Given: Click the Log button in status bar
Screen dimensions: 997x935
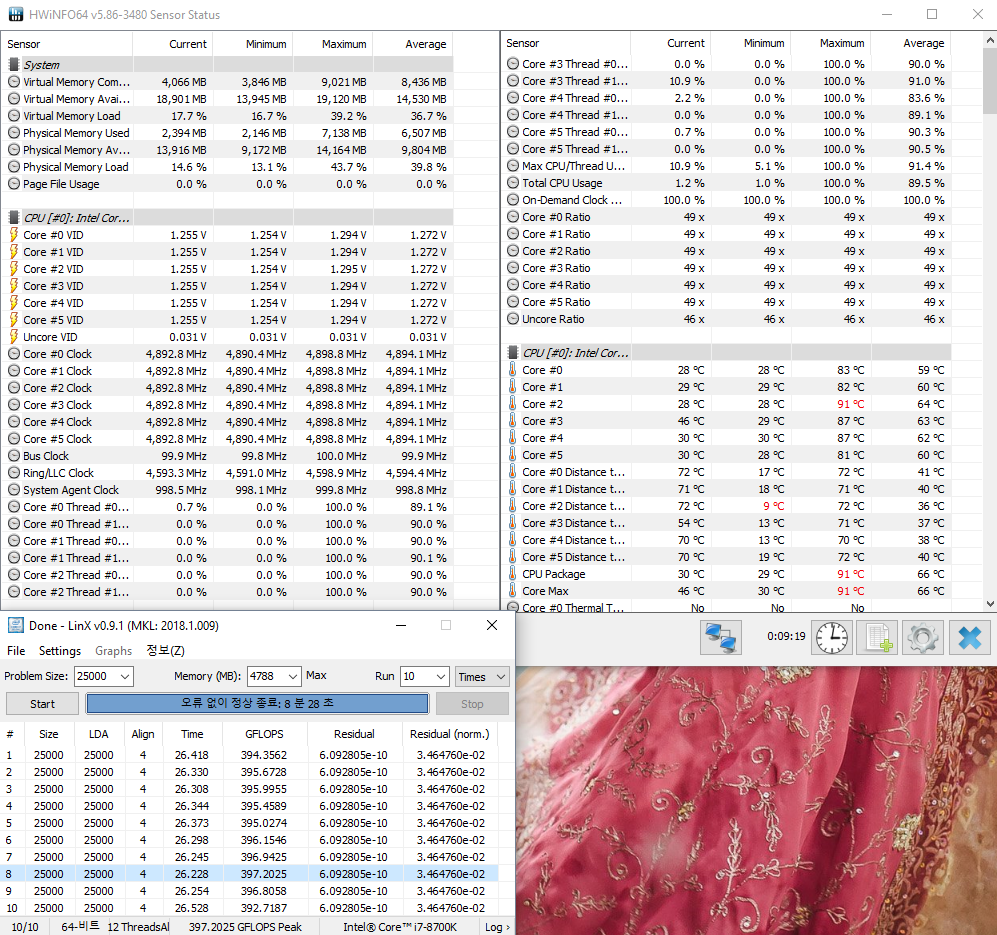Looking at the screenshot, I should (495, 927).
